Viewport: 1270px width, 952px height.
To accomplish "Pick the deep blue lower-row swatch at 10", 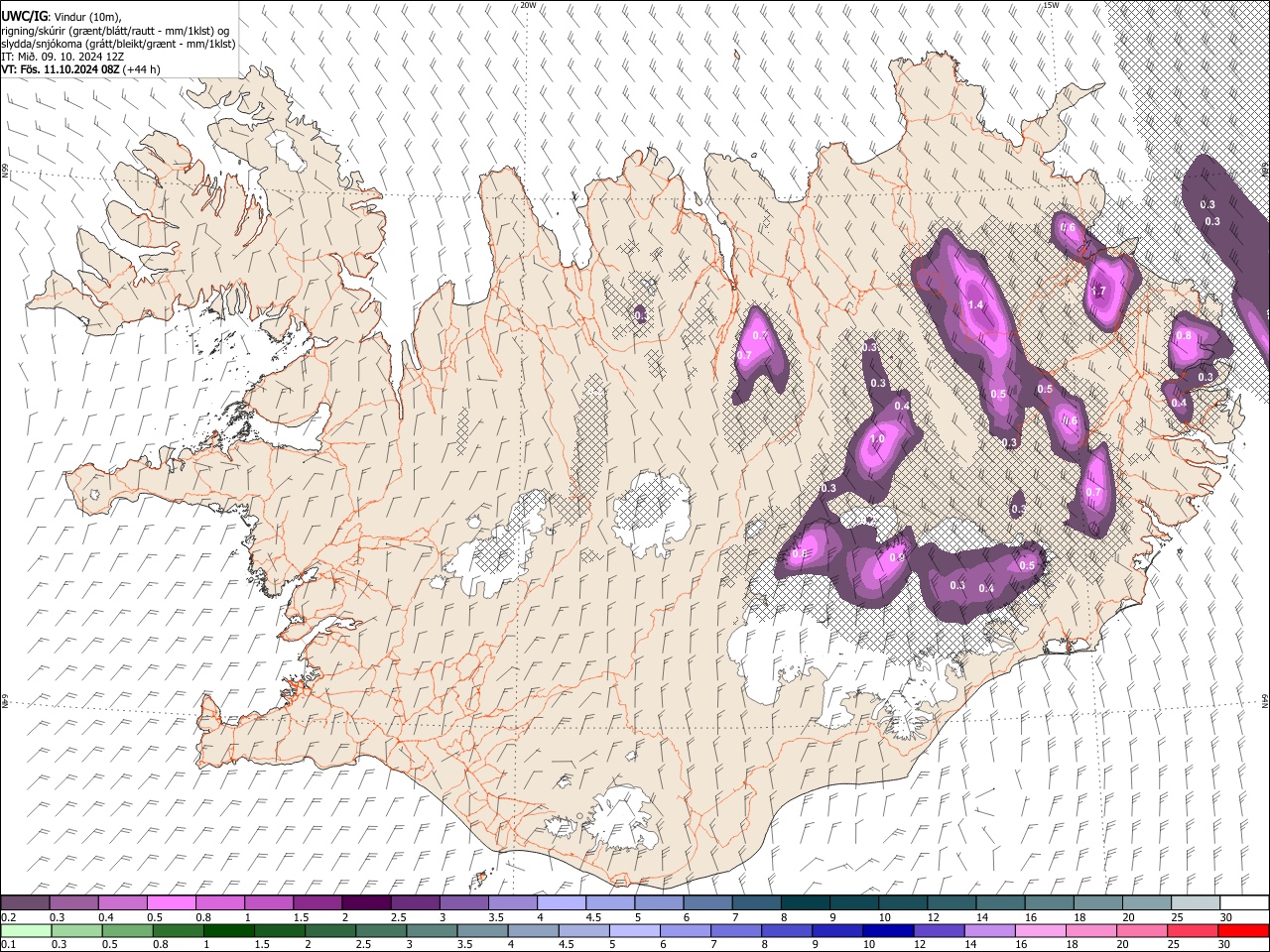I will click(x=888, y=930).
